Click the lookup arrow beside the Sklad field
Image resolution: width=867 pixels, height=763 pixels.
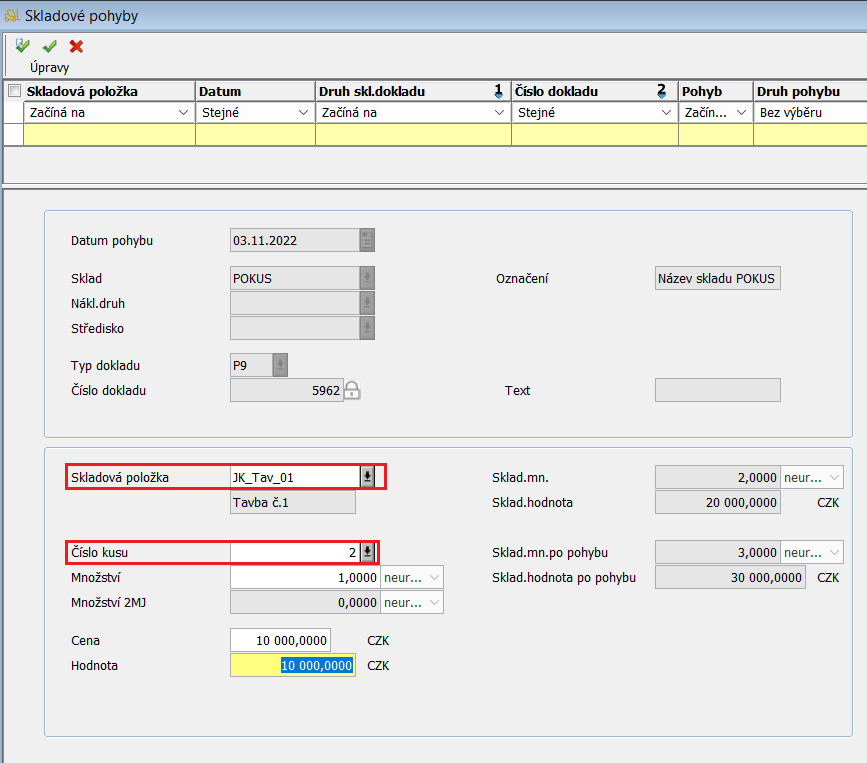[367, 279]
